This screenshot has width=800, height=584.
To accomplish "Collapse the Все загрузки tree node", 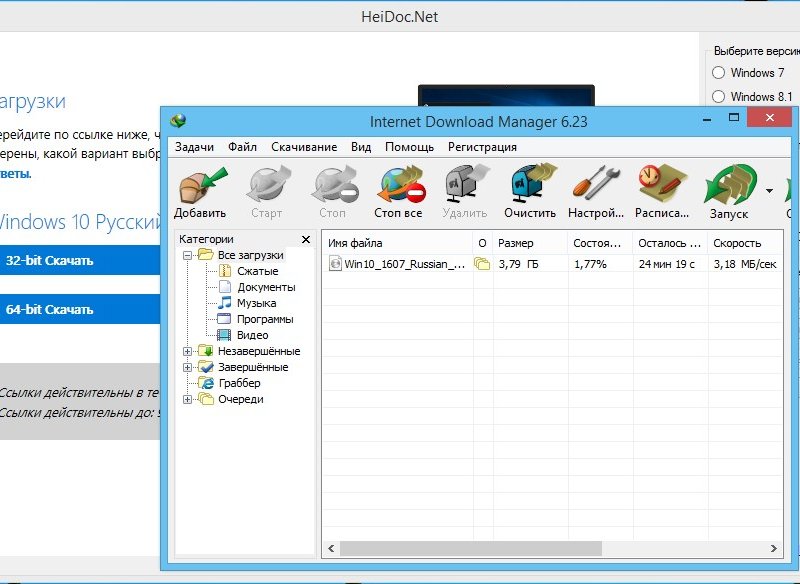I will 187,255.
